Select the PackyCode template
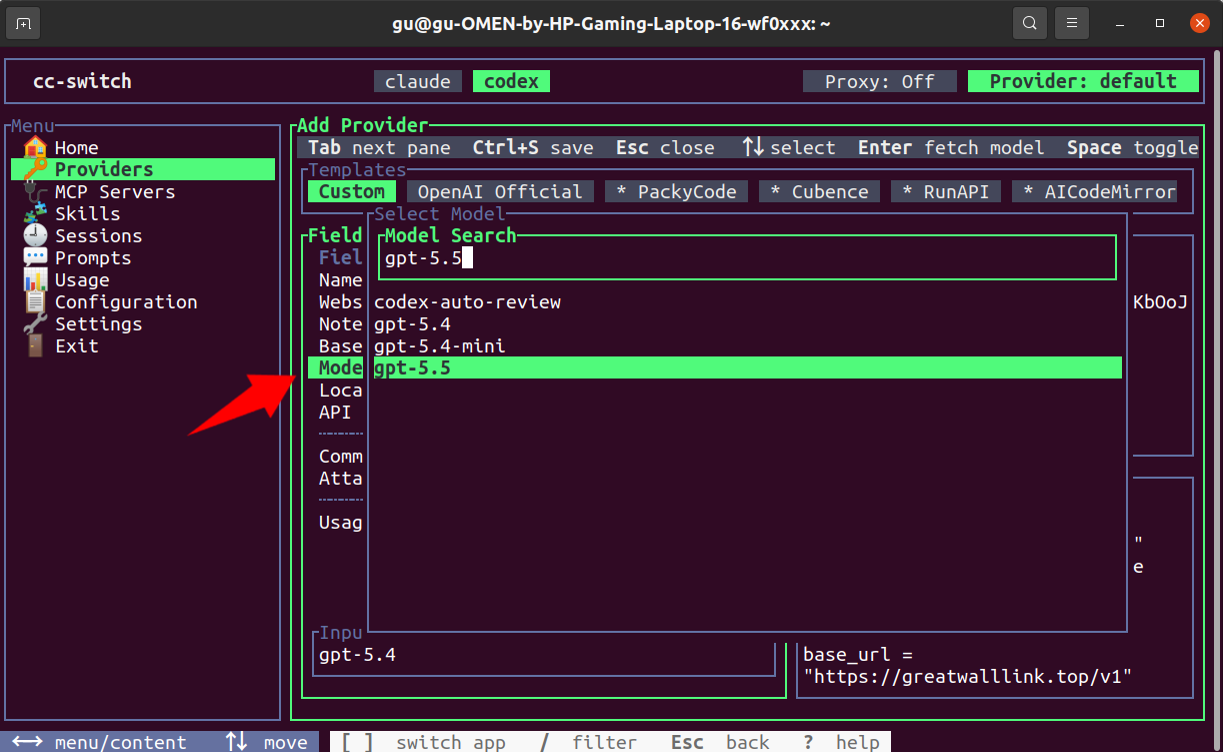The width and height of the screenshot is (1223, 752). (676, 192)
